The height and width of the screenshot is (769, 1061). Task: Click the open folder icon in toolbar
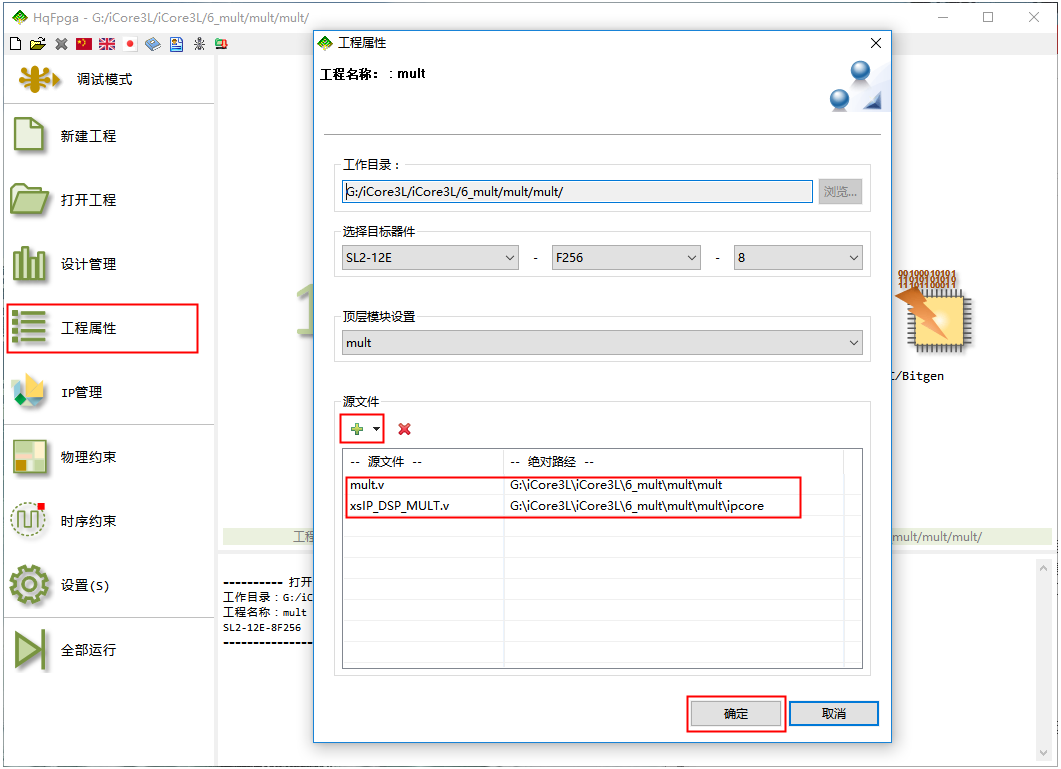[x=38, y=44]
